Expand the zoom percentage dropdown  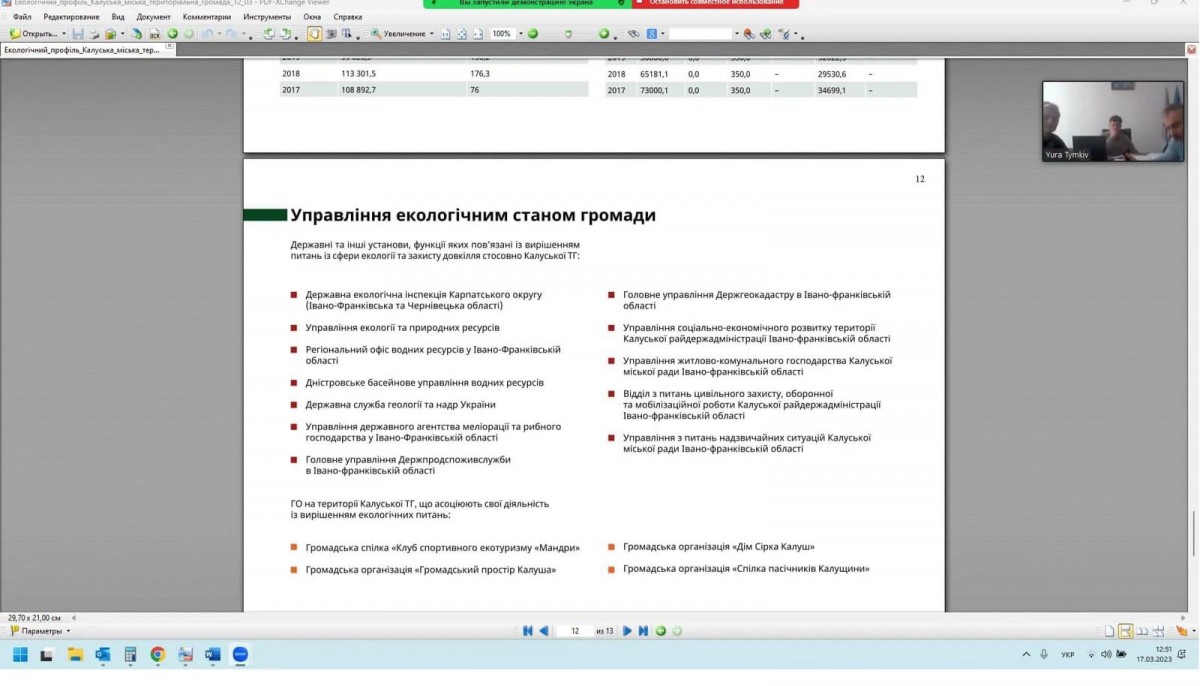[519, 34]
